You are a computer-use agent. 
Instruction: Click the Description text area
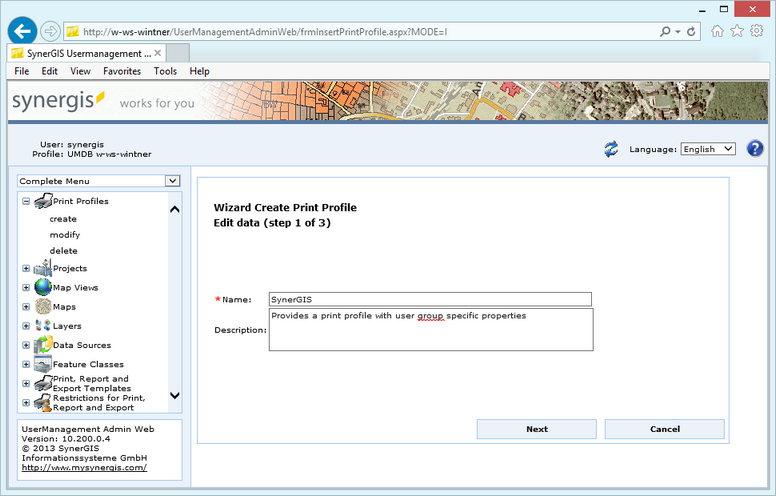pos(431,330)
